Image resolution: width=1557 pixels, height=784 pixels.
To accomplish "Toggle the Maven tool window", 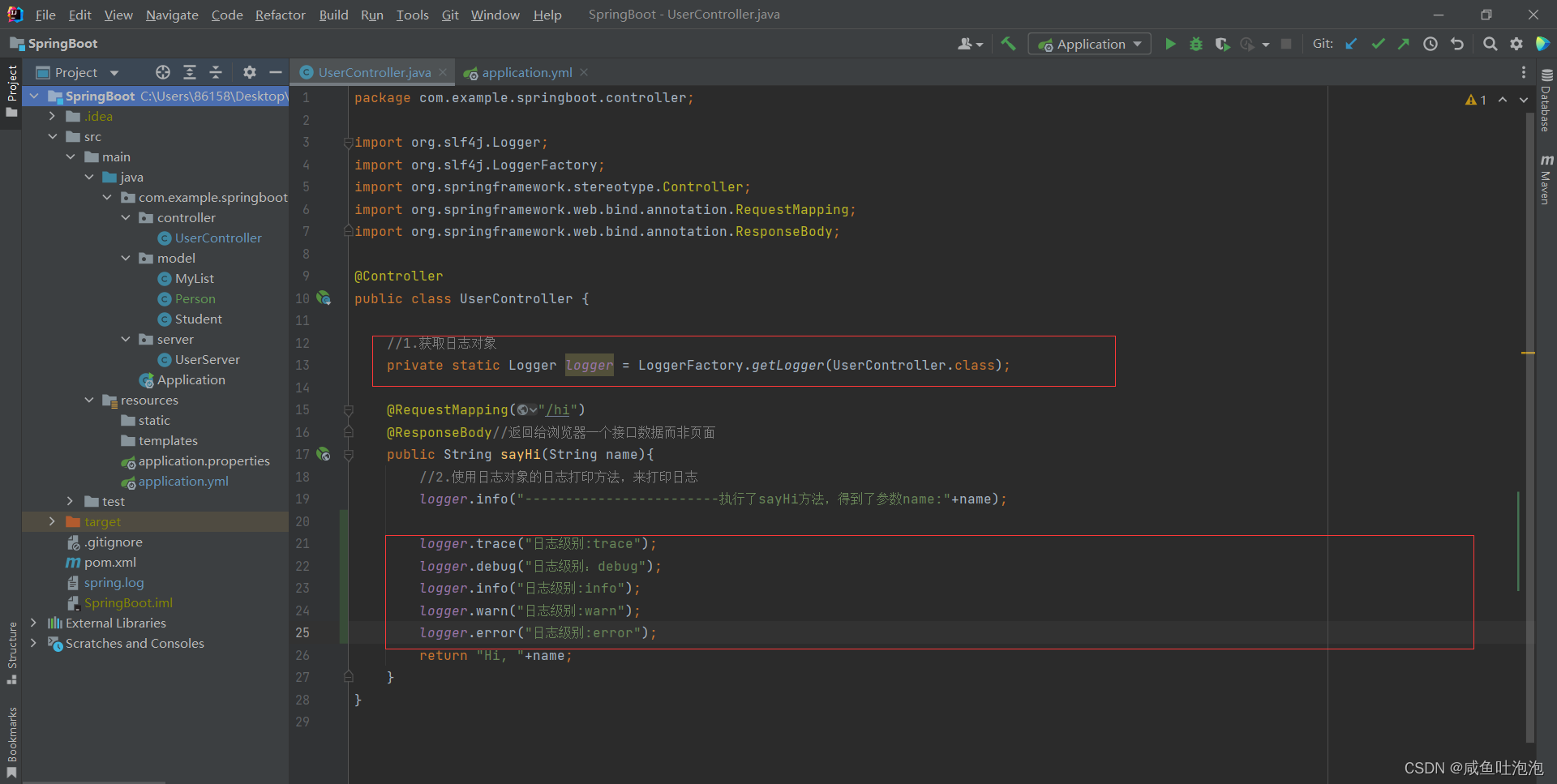I will 1546,179.
